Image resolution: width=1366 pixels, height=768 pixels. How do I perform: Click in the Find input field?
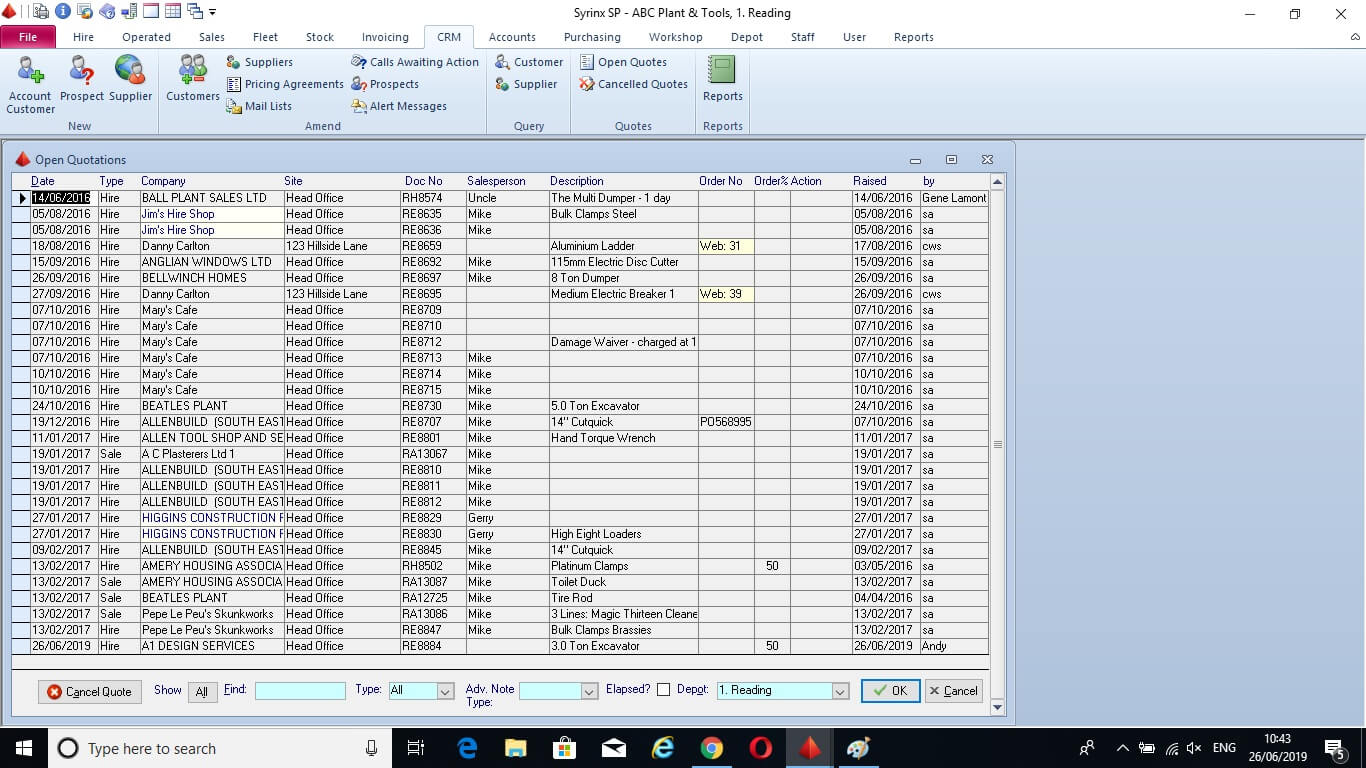[x=300, y=691]
